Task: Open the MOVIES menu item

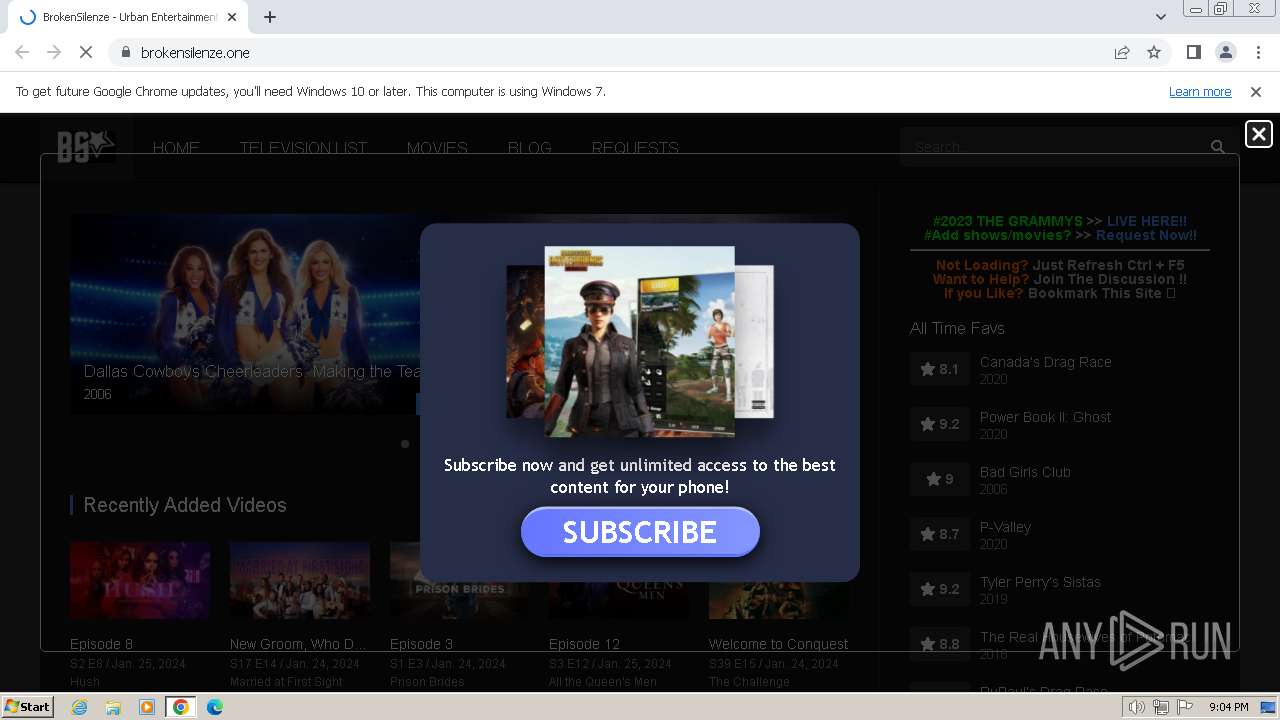Action: (x=437, y=148)
